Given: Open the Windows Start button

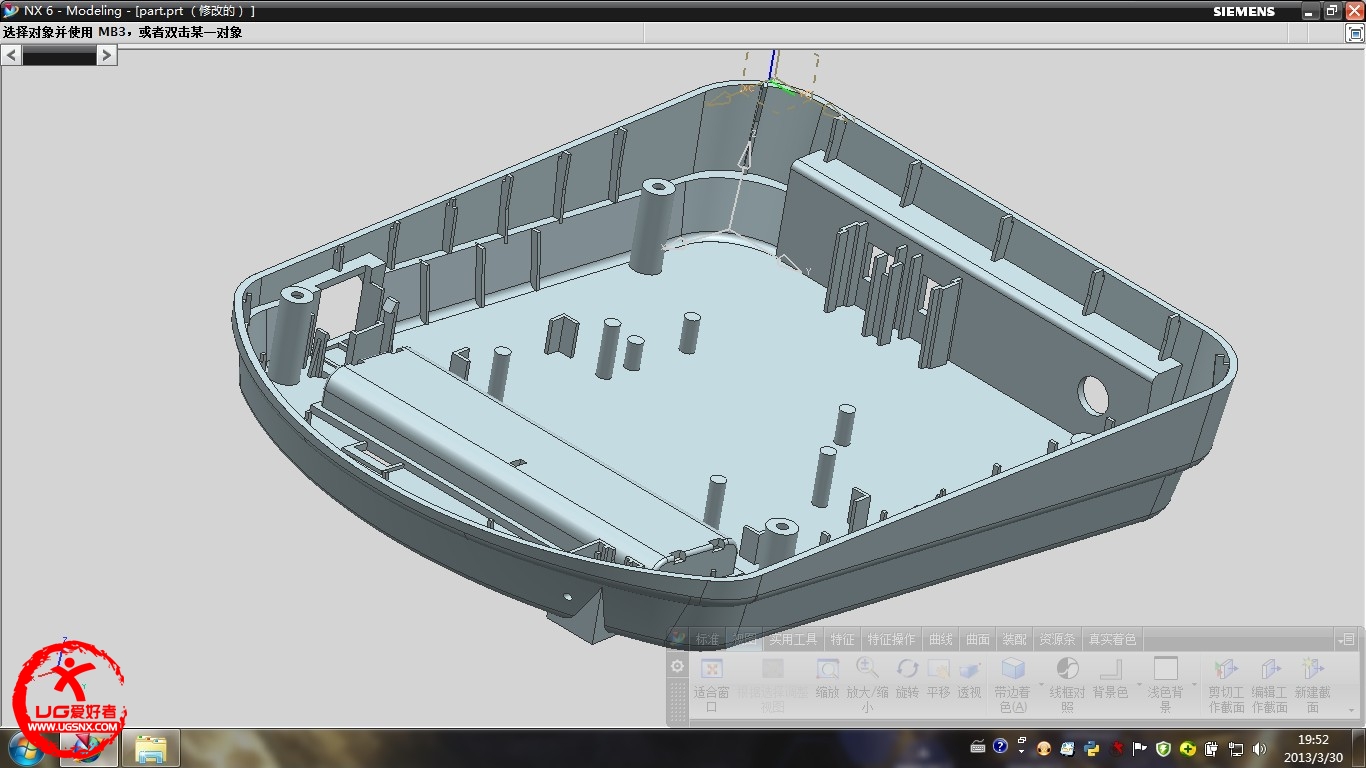Looking at the screenshot, I should (27, 748).
